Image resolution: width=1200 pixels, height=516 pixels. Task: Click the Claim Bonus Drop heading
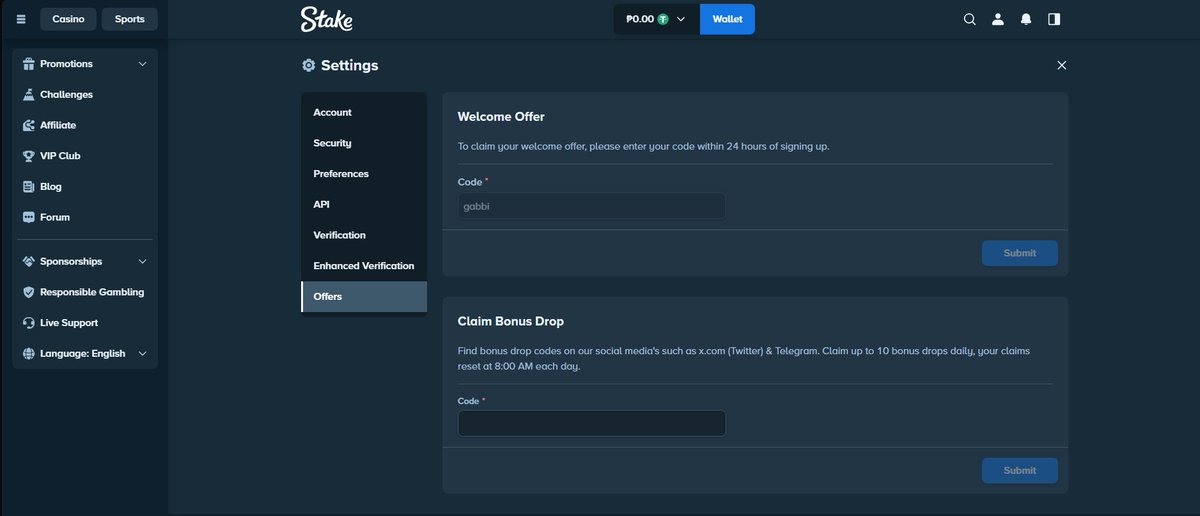point(511,322)
